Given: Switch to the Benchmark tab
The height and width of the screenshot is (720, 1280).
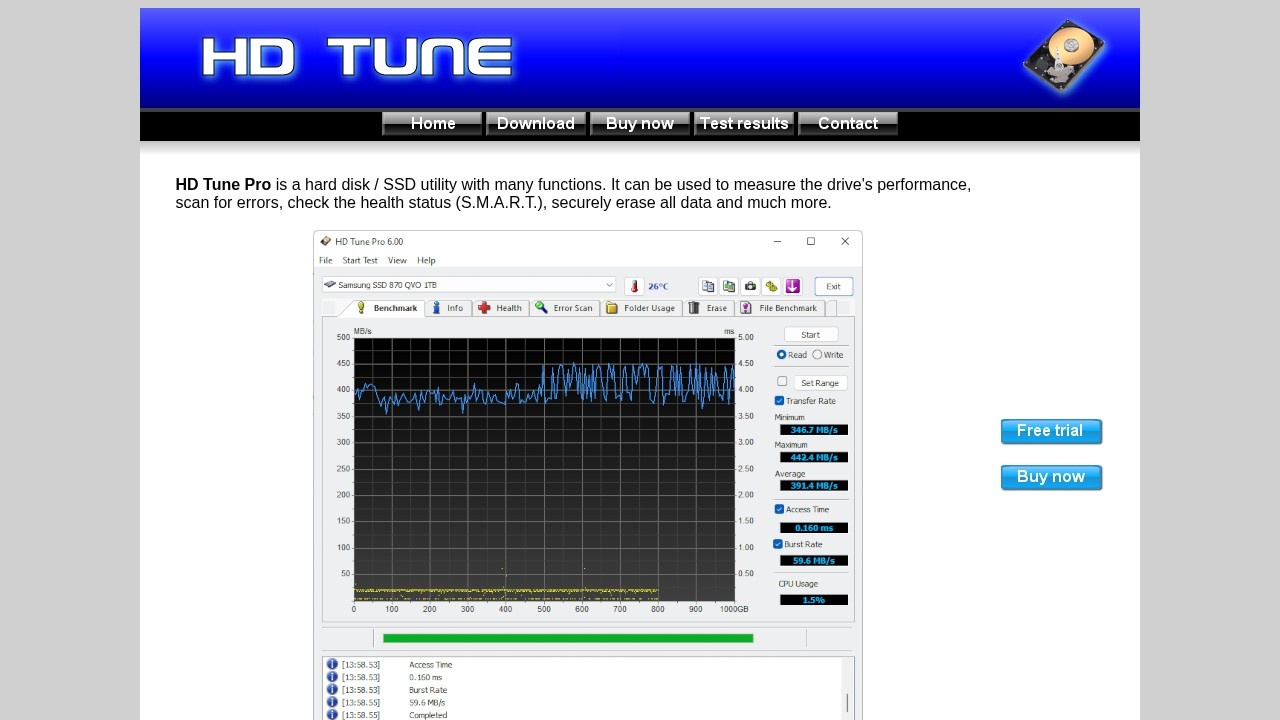Looking at the screenshot, I should (x=386, y=308).
